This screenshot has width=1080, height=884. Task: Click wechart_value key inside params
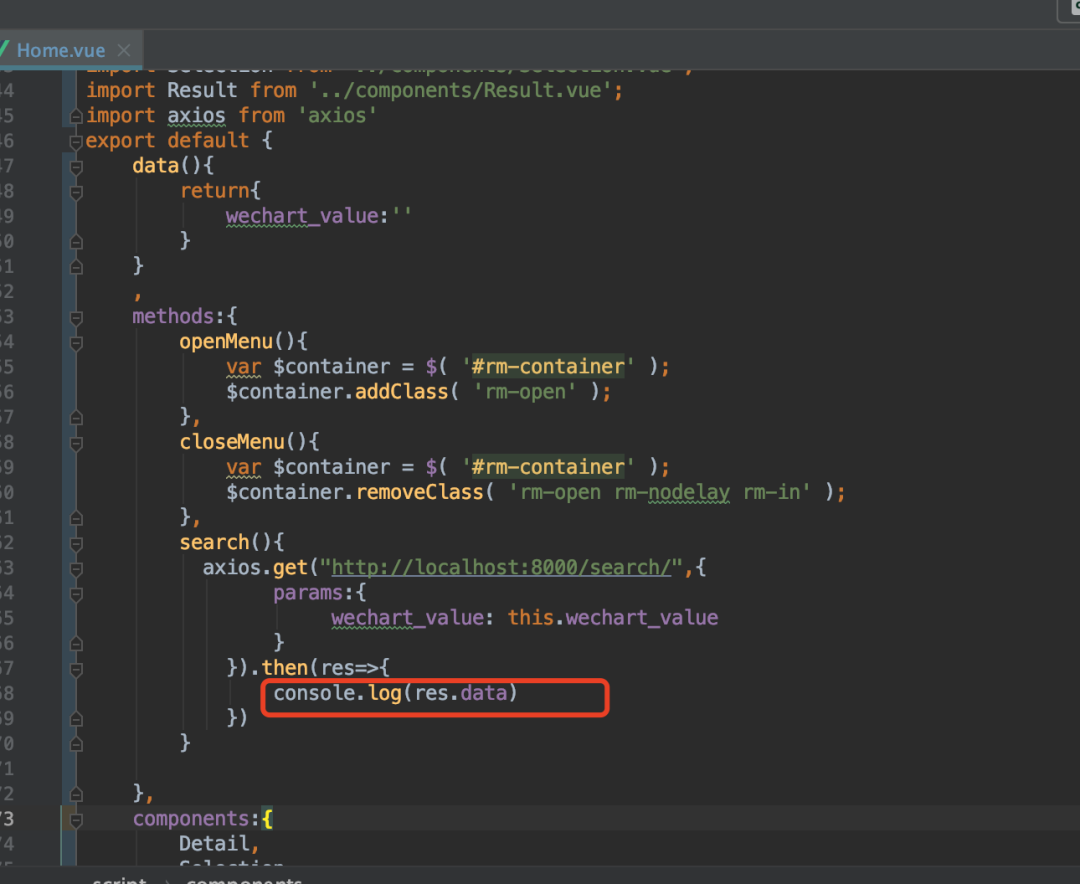407,617
